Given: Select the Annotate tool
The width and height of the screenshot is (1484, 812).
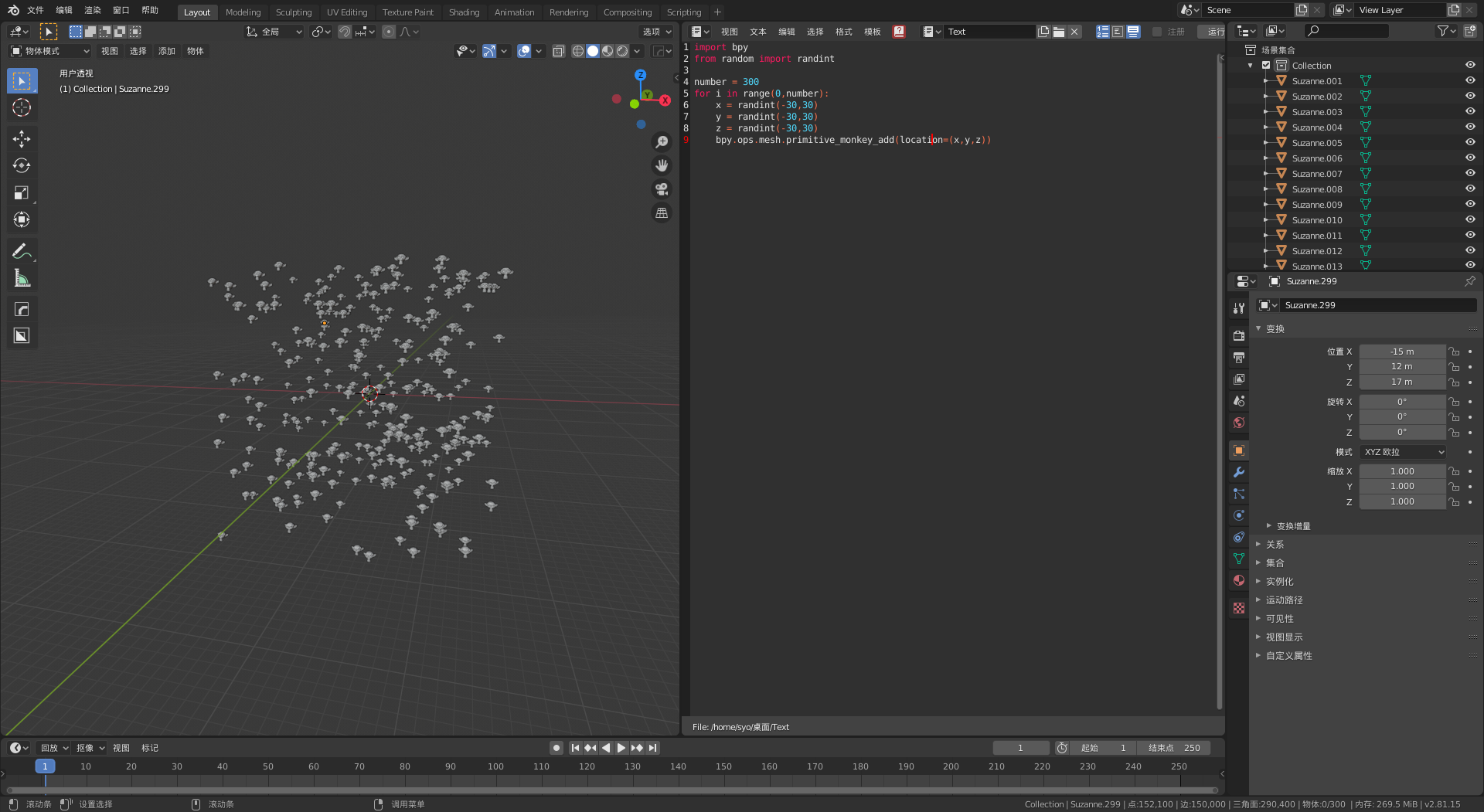Looking at the screenshot, I should click(x=22, y=251).
